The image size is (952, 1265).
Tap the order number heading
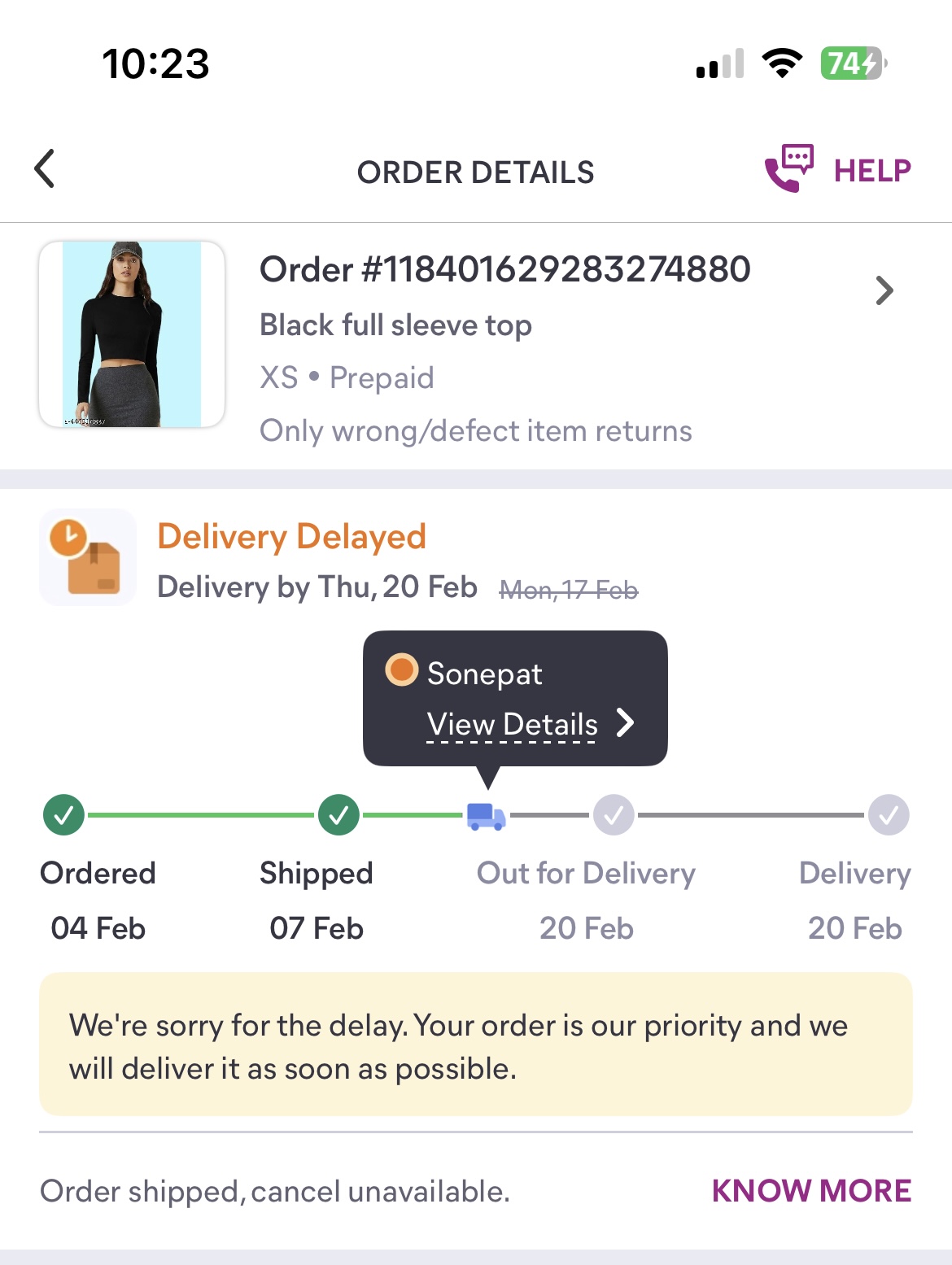(504, 269)
